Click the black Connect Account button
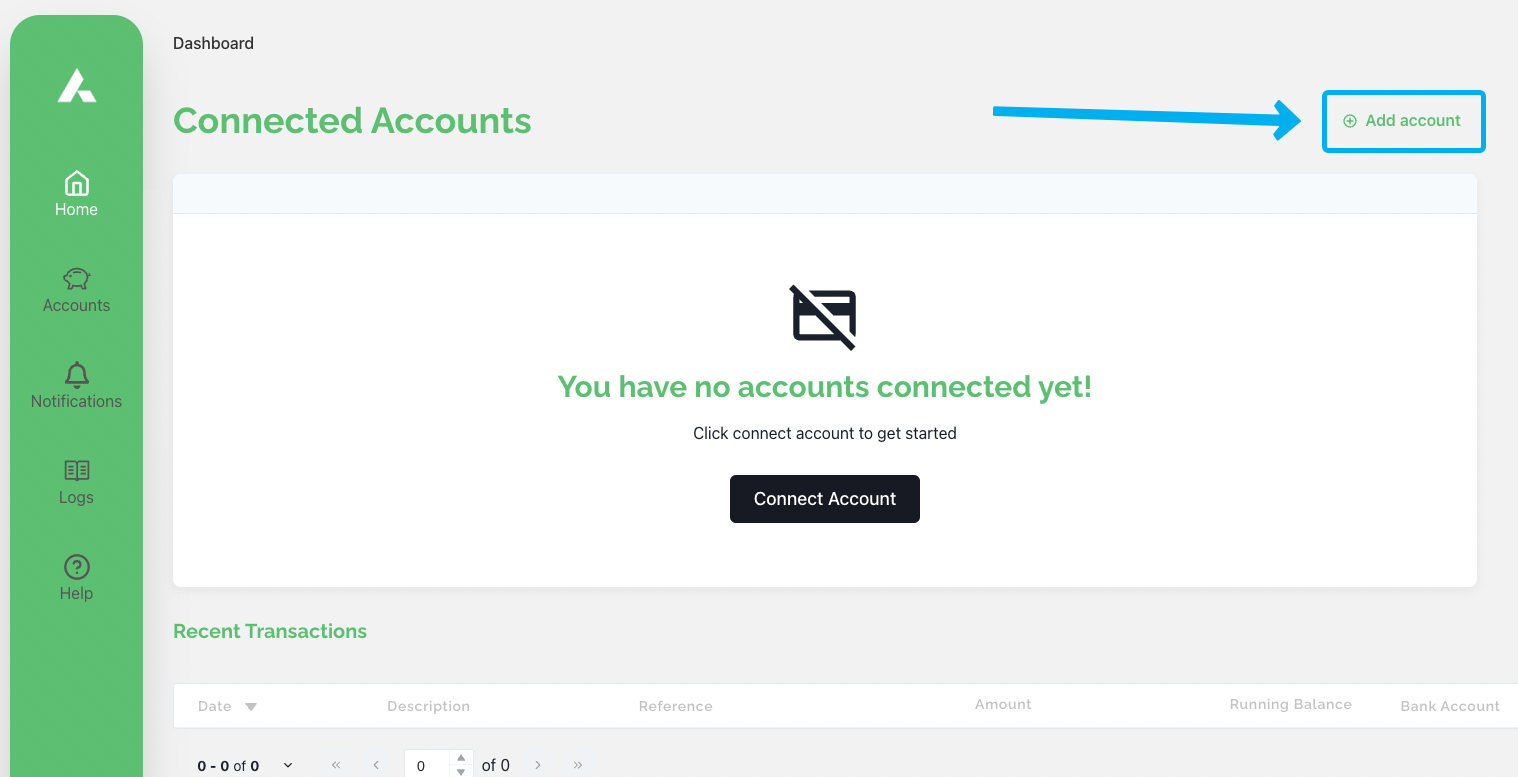The image size is (1518, 777). [x=824, y=499]
